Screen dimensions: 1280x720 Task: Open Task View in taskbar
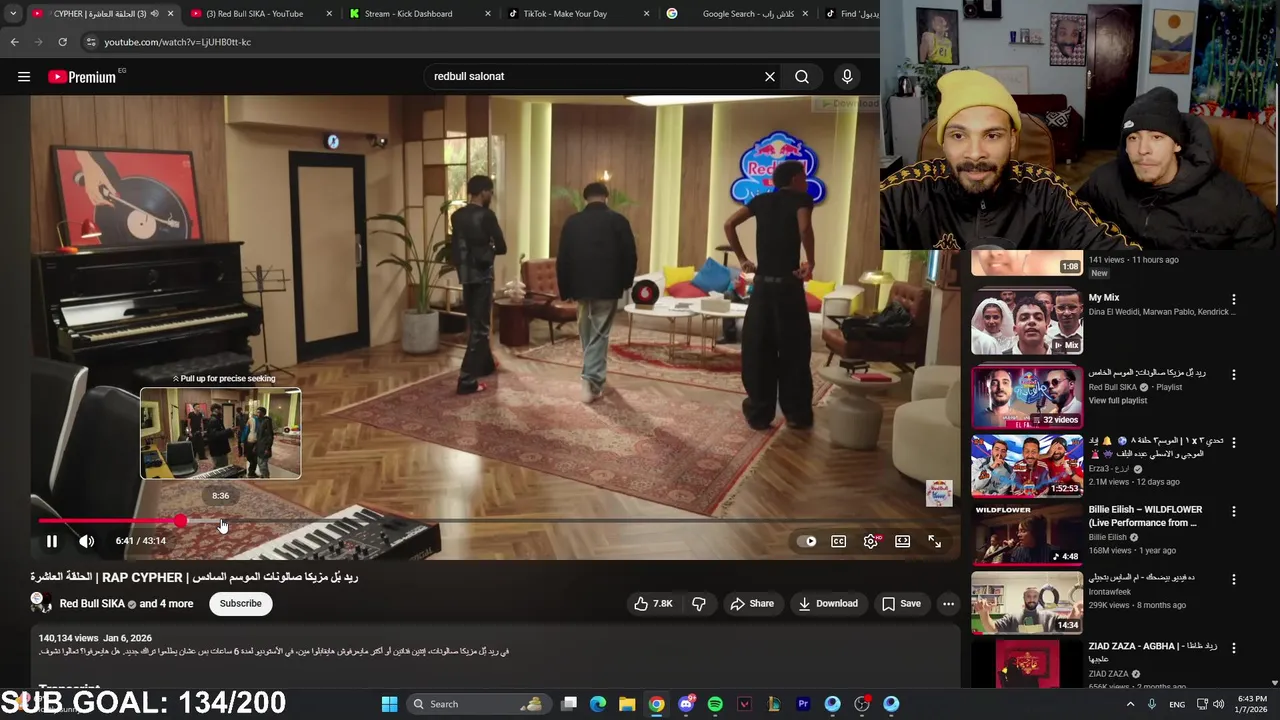pyautogui.click(x=569, y=704)
